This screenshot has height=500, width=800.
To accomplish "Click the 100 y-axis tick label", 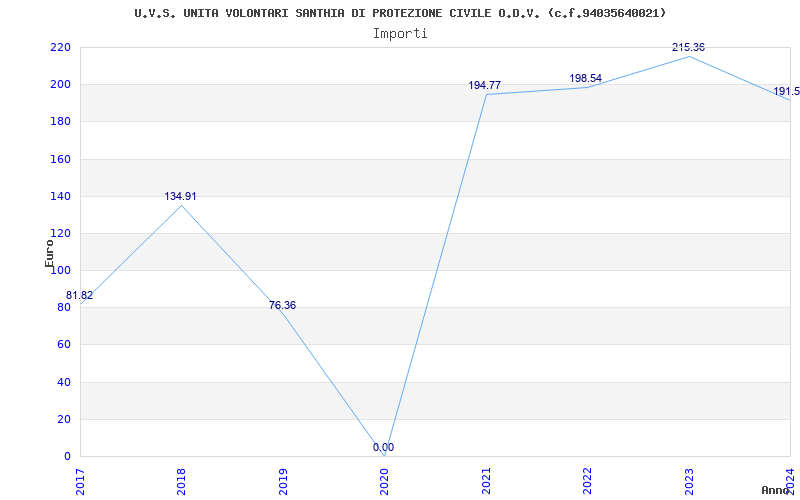I will (60, 270).
